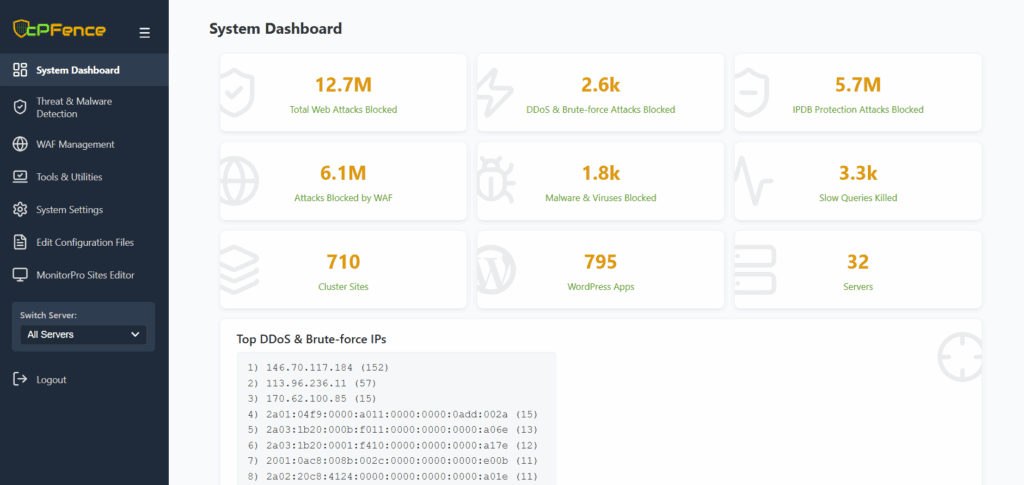Click the cPFence logo
Viewport: 1024px width, 485px height.
pos(62,28)
